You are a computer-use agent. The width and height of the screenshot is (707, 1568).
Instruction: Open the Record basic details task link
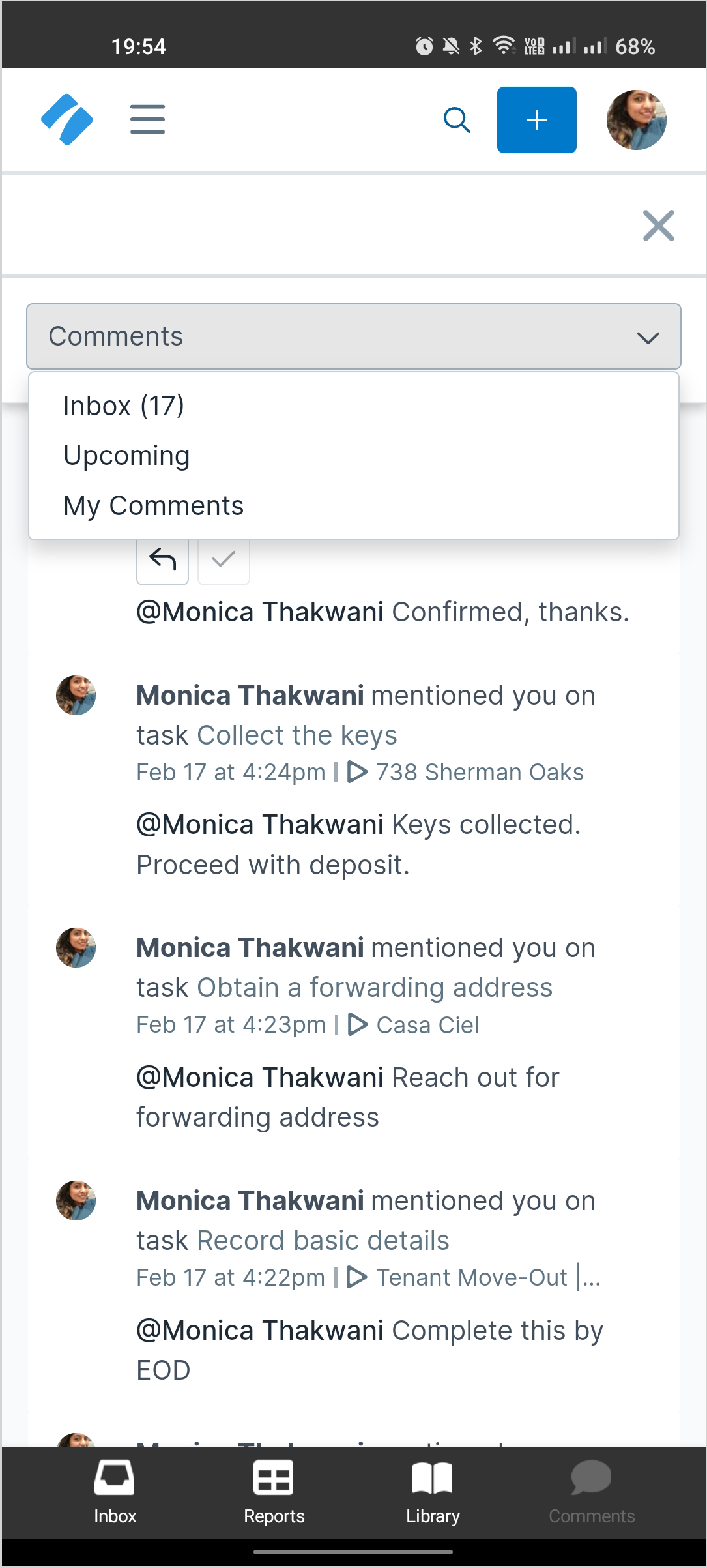[323, 1241]
